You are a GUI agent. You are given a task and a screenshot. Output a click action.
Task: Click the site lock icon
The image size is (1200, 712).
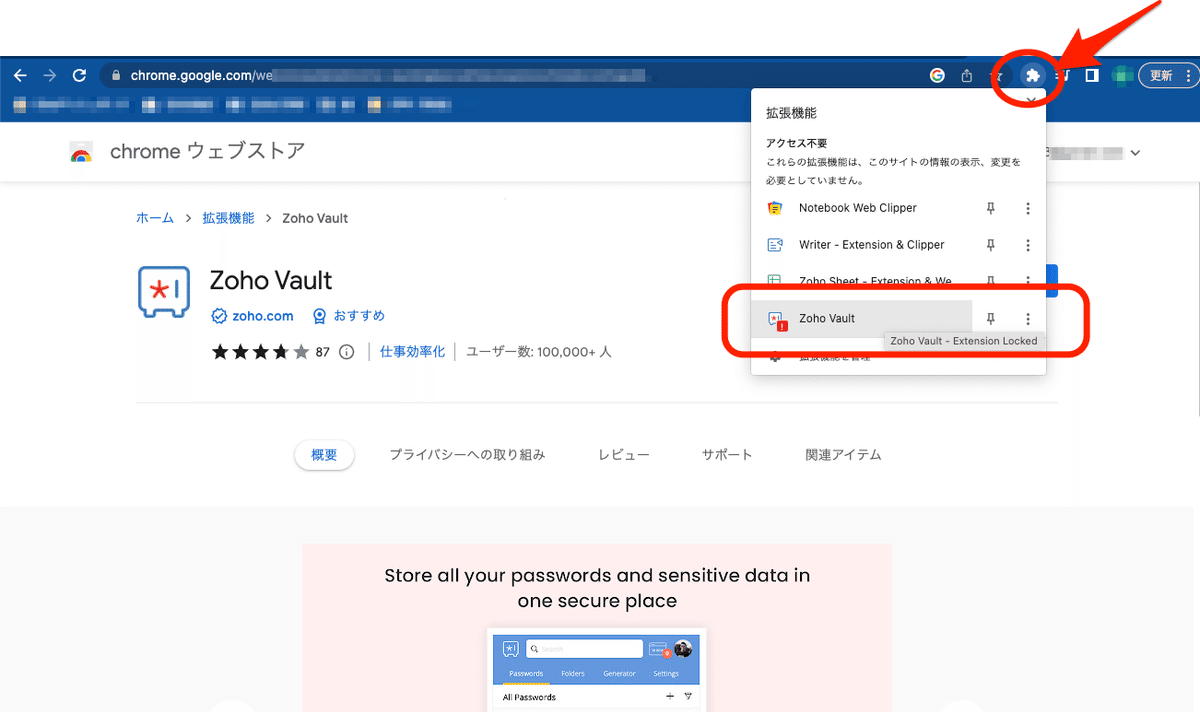pyautogui.click(x=116, y=75)
